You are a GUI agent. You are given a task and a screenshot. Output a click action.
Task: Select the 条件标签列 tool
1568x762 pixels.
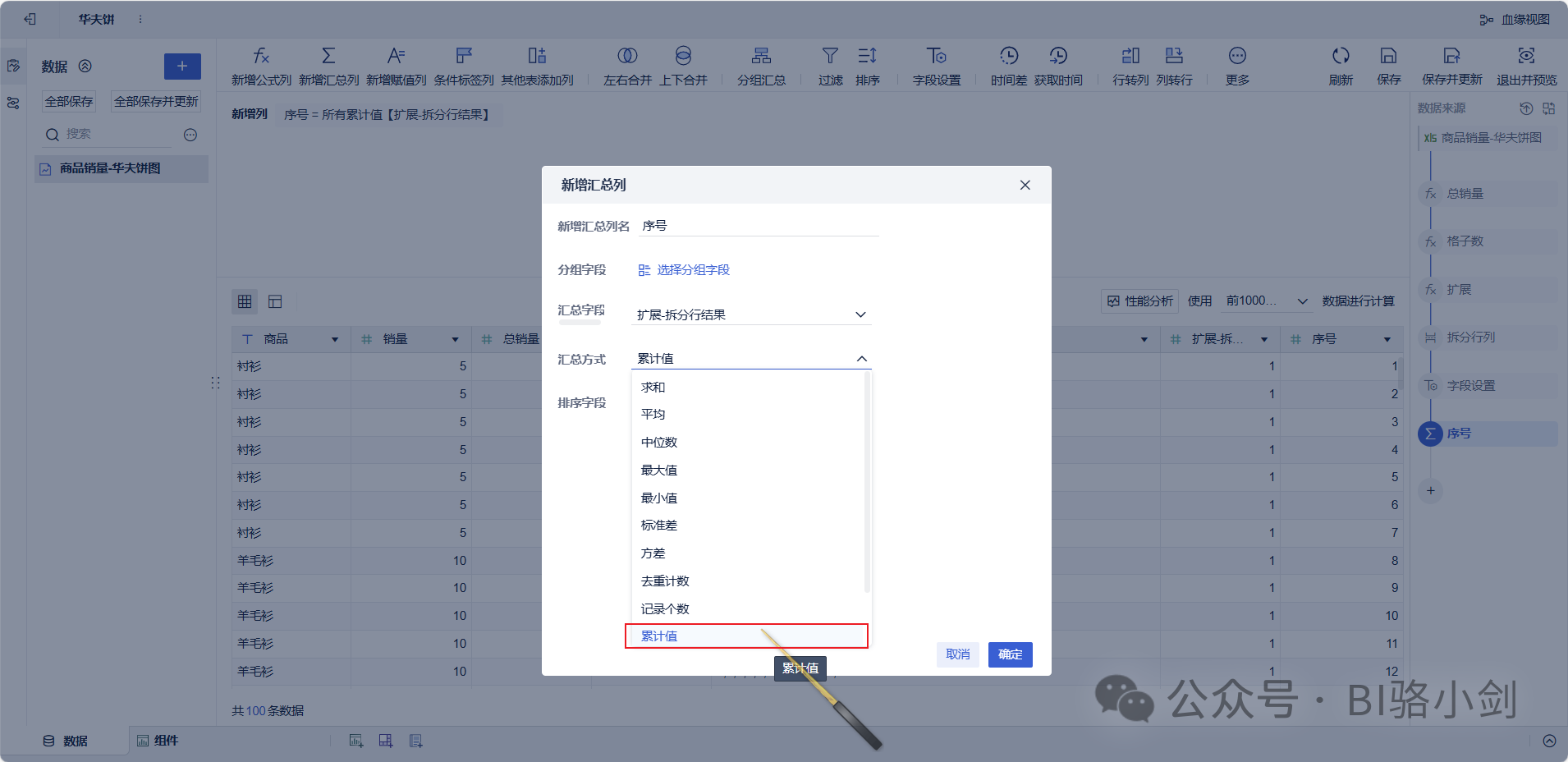[464, 66]
